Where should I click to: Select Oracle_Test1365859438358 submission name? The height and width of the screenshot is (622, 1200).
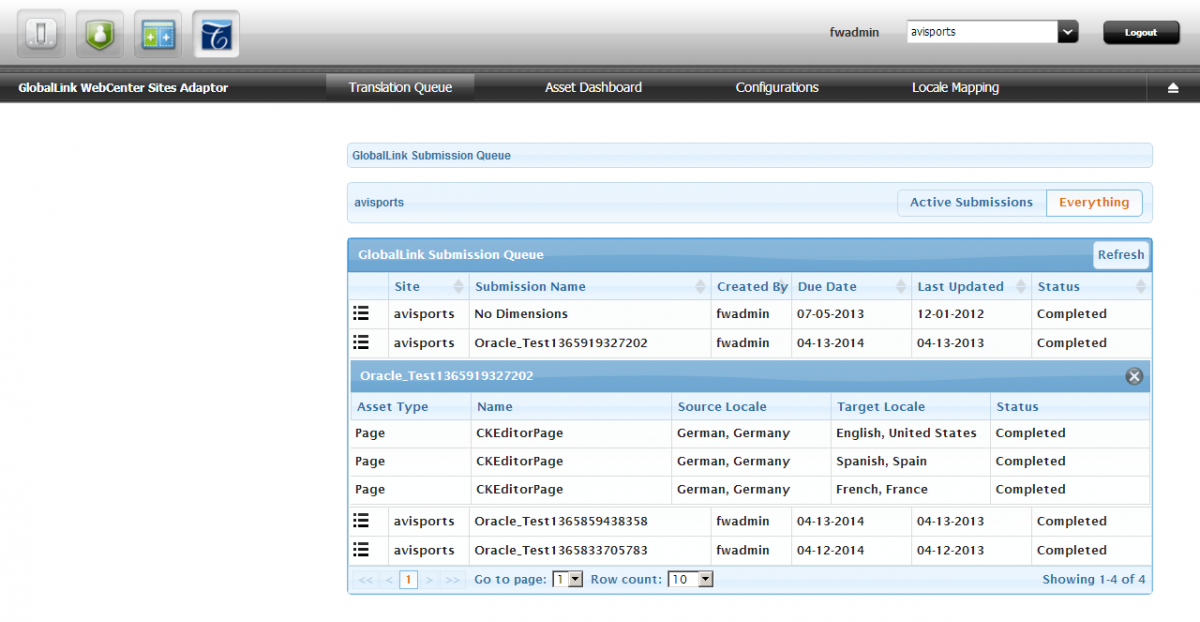tap(561, 521)
